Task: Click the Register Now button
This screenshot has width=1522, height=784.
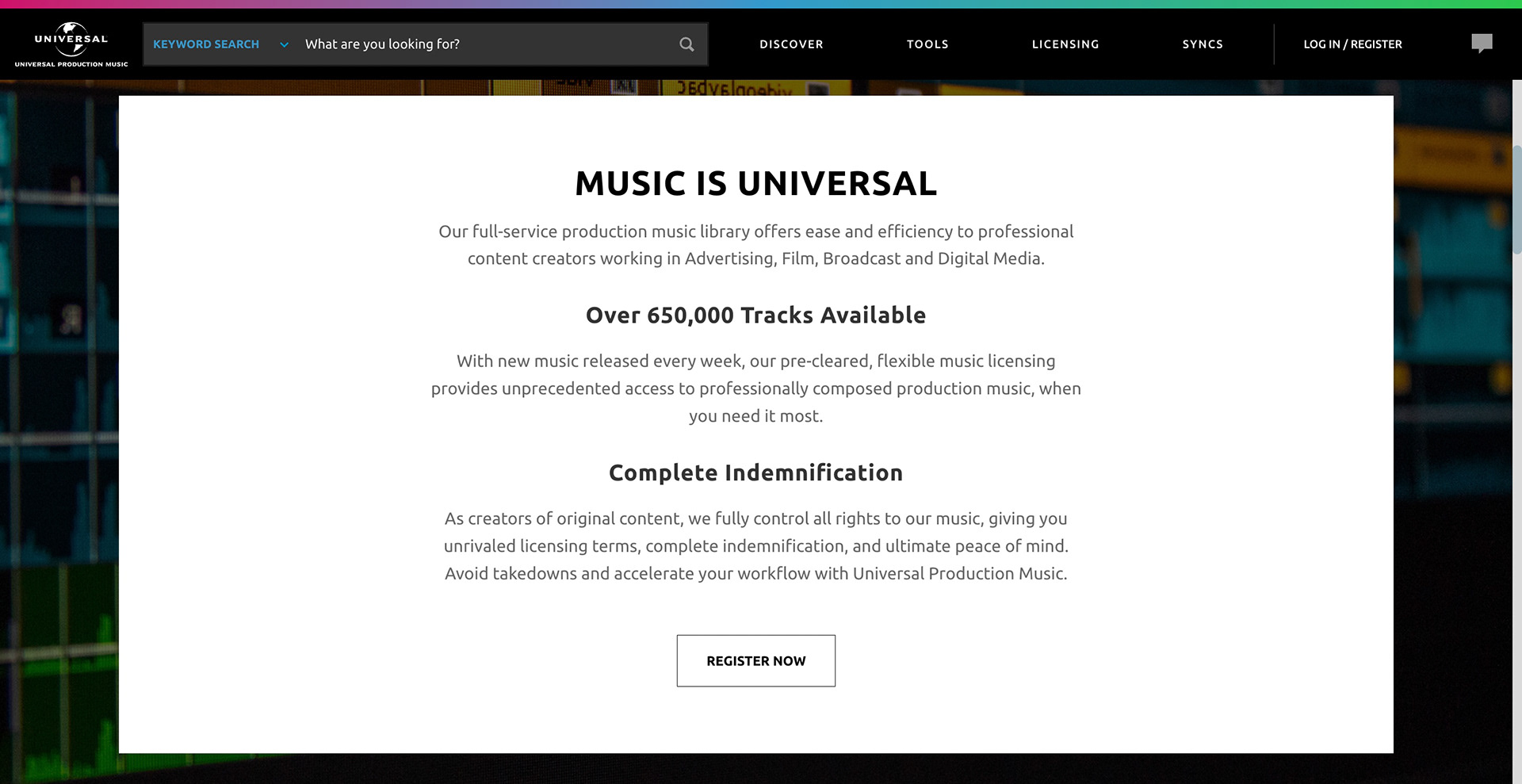Action: pyautogui.click(x=755, y=660)
